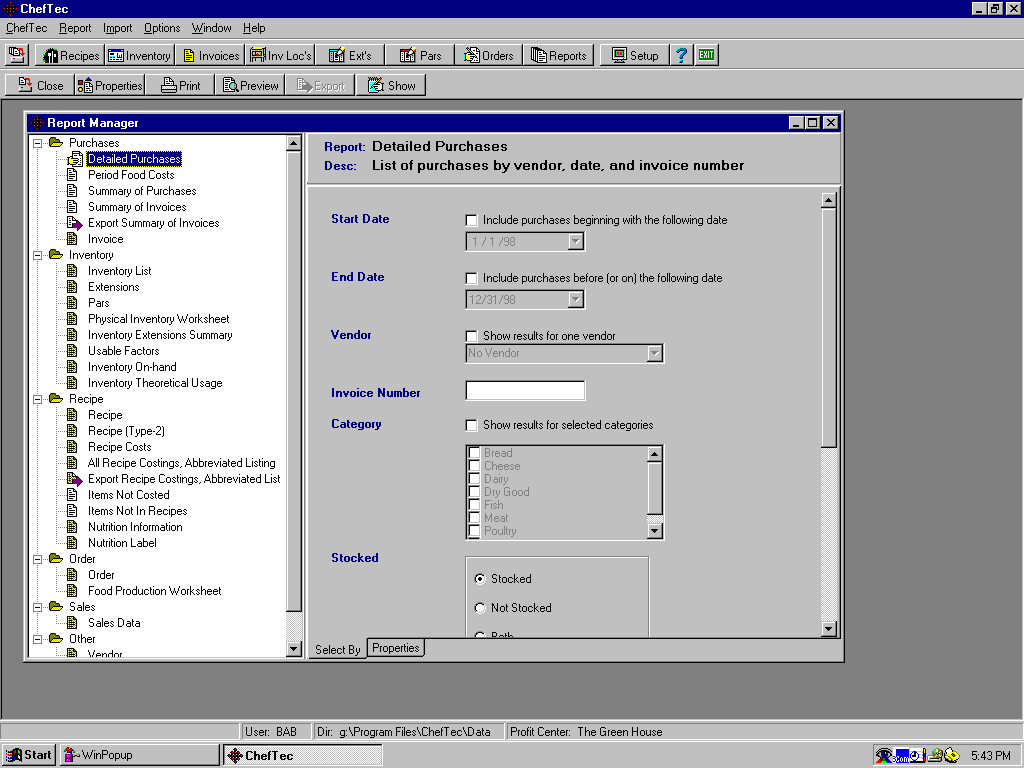Screen dimensions: 1024x768
Task: Open the Recipes module from toolbar
Action: coord(71,56)
